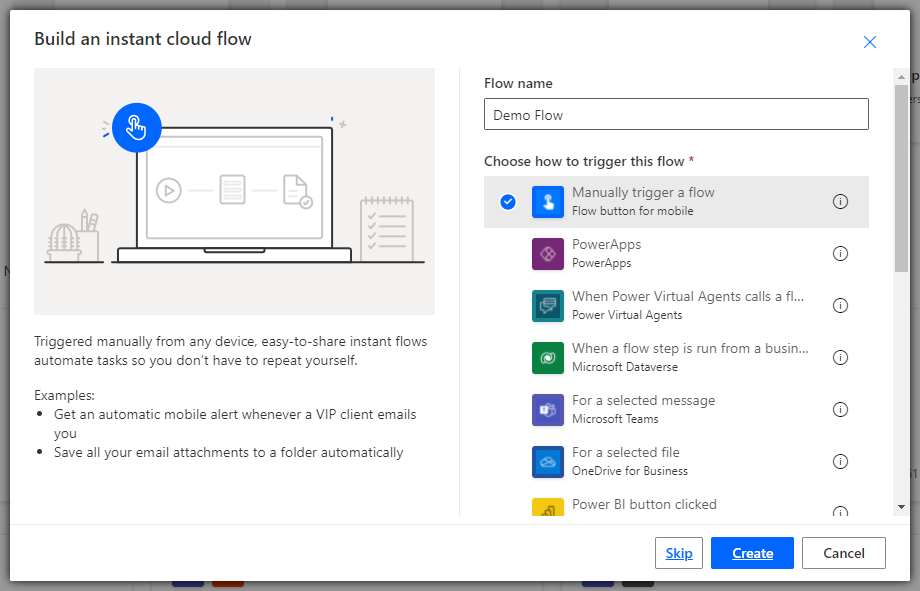Click the trigger list scrollbar down arrow
The height and width of the screenshot is (591, 920).
pyautogui.click(x=901, y=507)
